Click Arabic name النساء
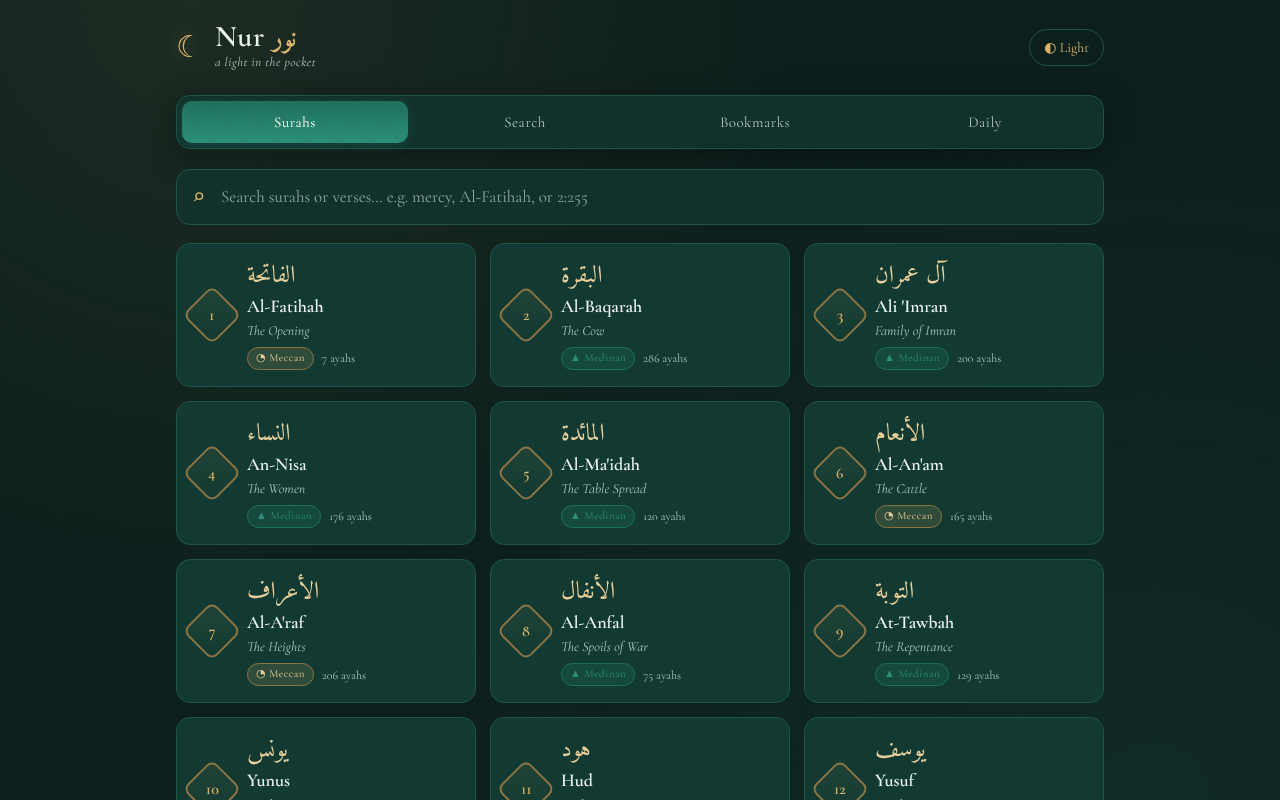The image size is (1280, 800). [x=268, y=432]
